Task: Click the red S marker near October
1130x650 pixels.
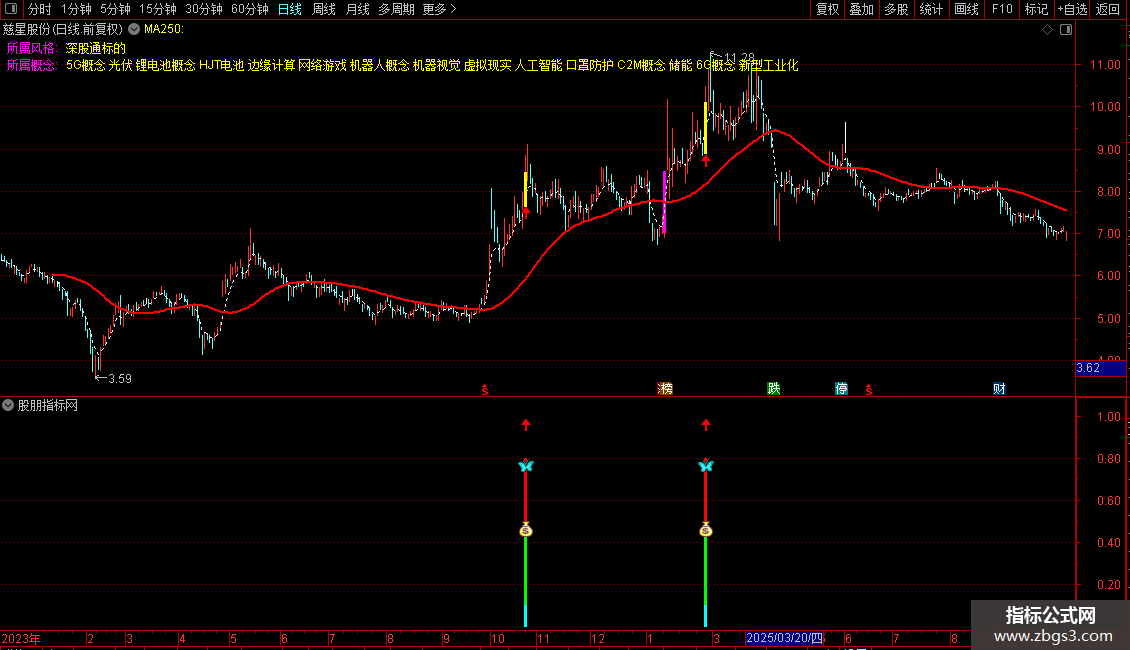Action: [x=485, y=390]
